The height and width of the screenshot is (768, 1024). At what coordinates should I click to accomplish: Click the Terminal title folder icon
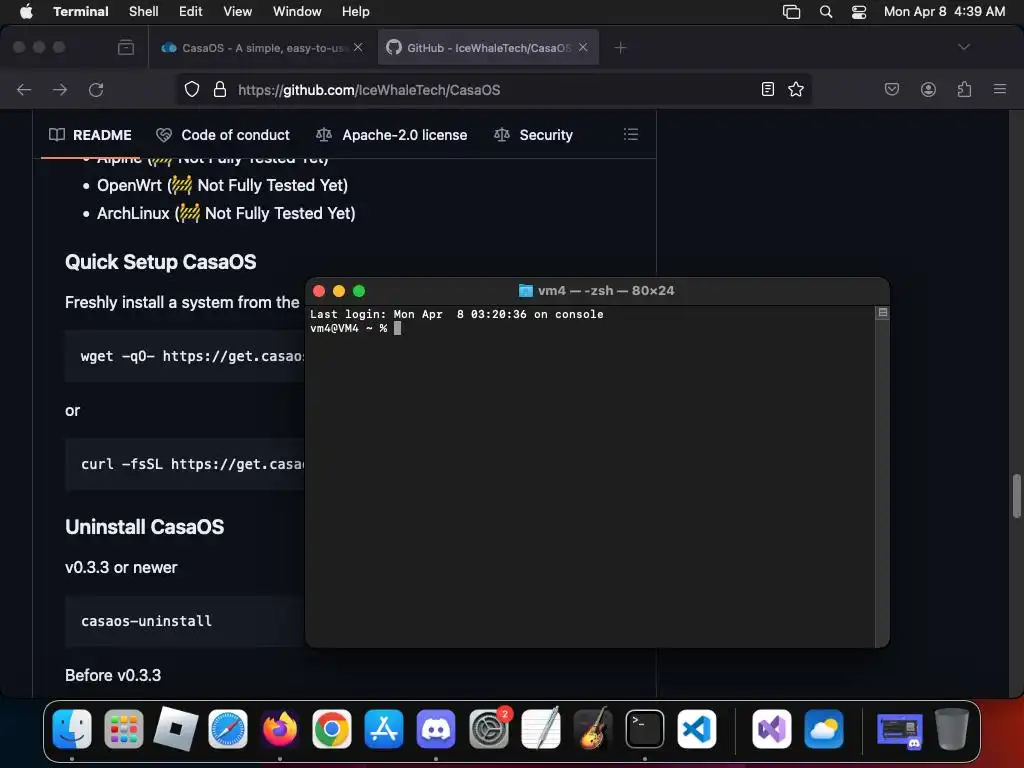526,291
